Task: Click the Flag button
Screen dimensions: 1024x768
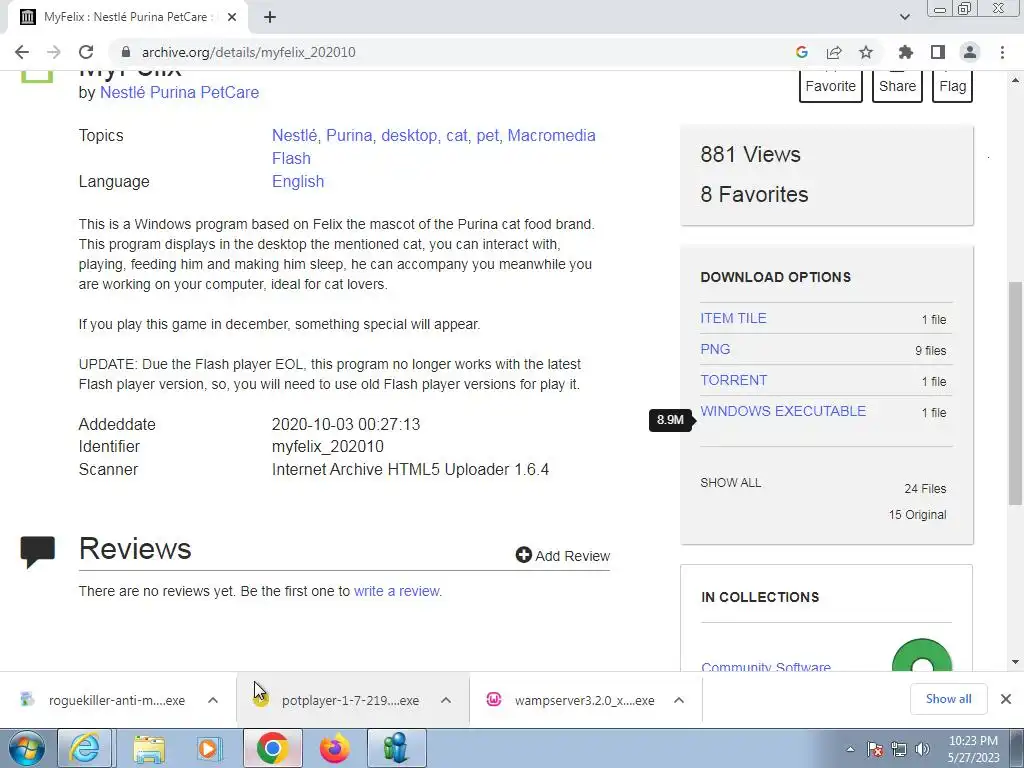Action: 953,86
